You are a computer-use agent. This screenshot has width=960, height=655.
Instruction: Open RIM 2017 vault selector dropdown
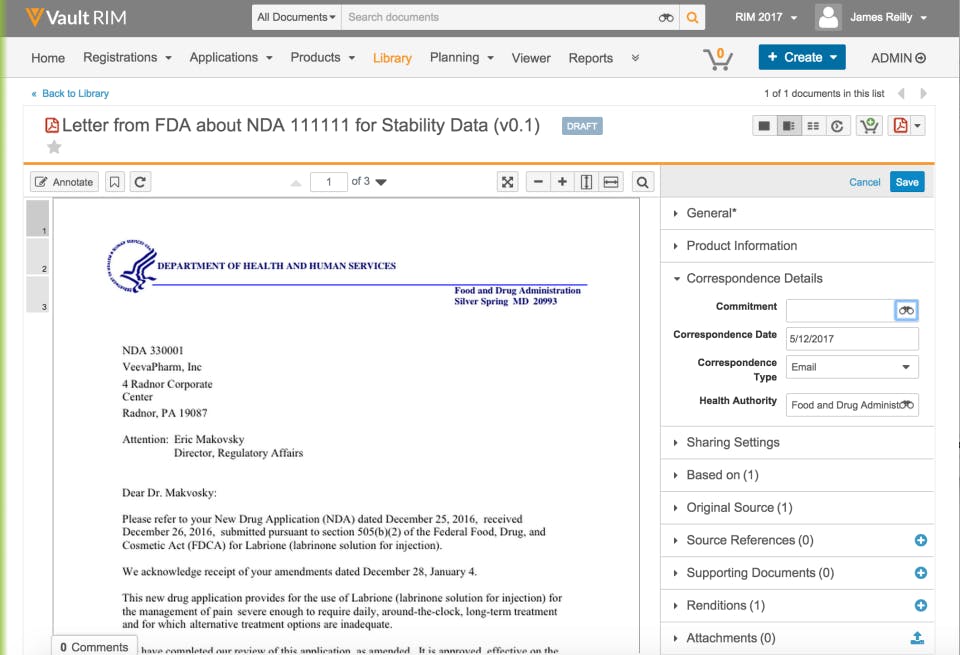(767, 17)
